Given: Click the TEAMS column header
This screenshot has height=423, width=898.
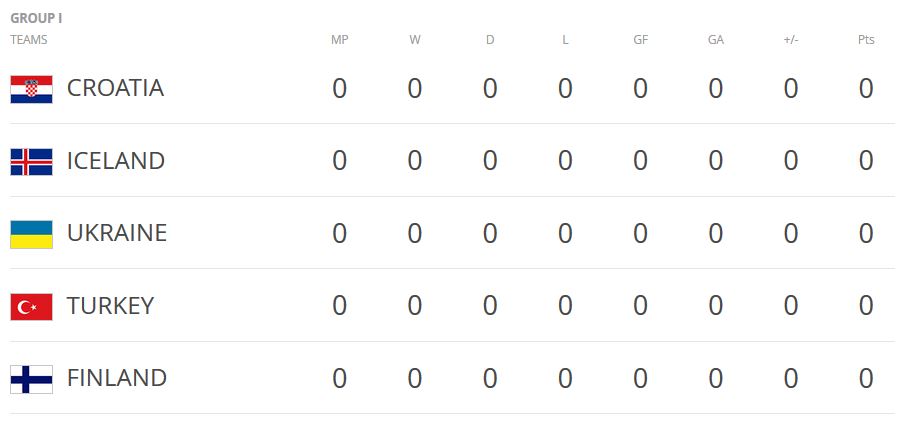Looking at the screenshot, I should click(x=29, y=40).
